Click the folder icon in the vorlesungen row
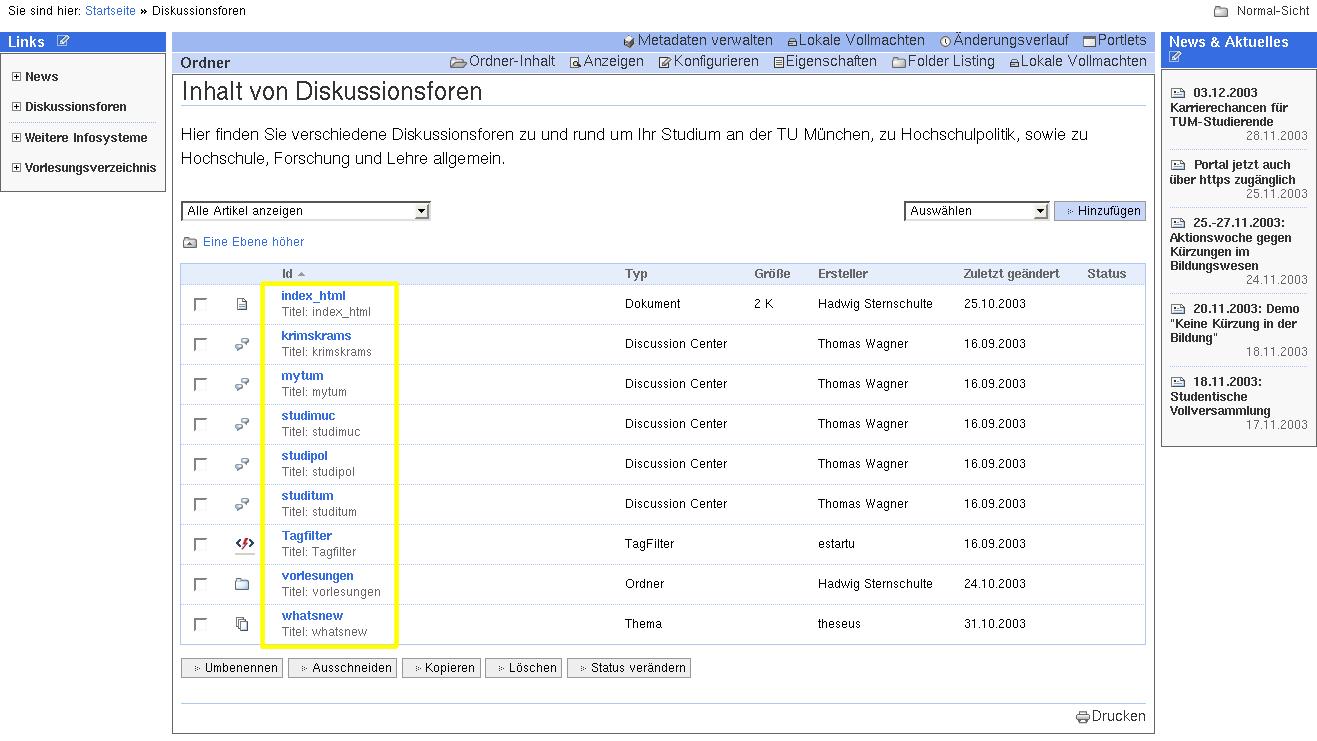The height and width of the screenshot is (741, 1317). [x=242, y=584]
